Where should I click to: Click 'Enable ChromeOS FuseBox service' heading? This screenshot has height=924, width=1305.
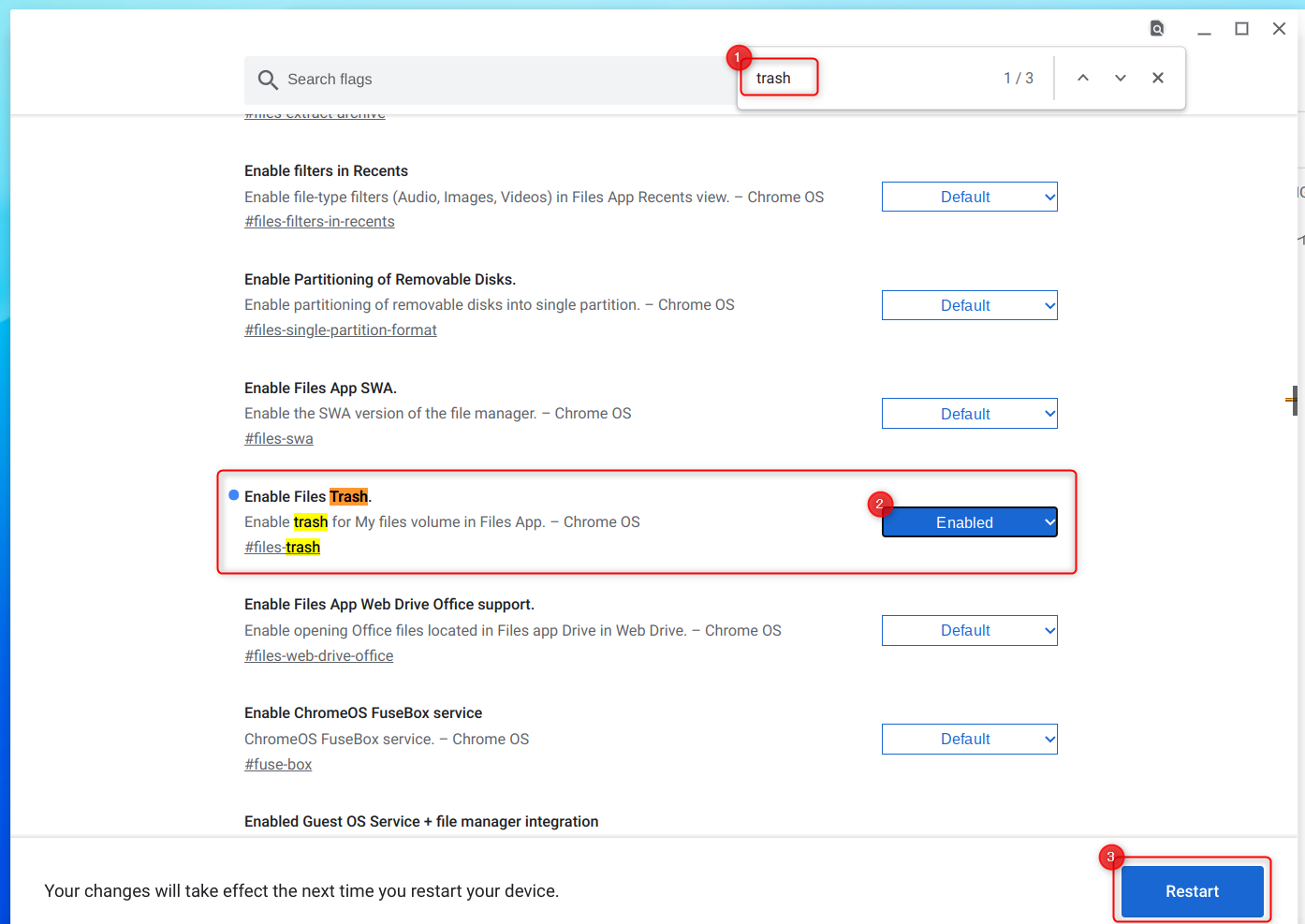click(363, 713)
